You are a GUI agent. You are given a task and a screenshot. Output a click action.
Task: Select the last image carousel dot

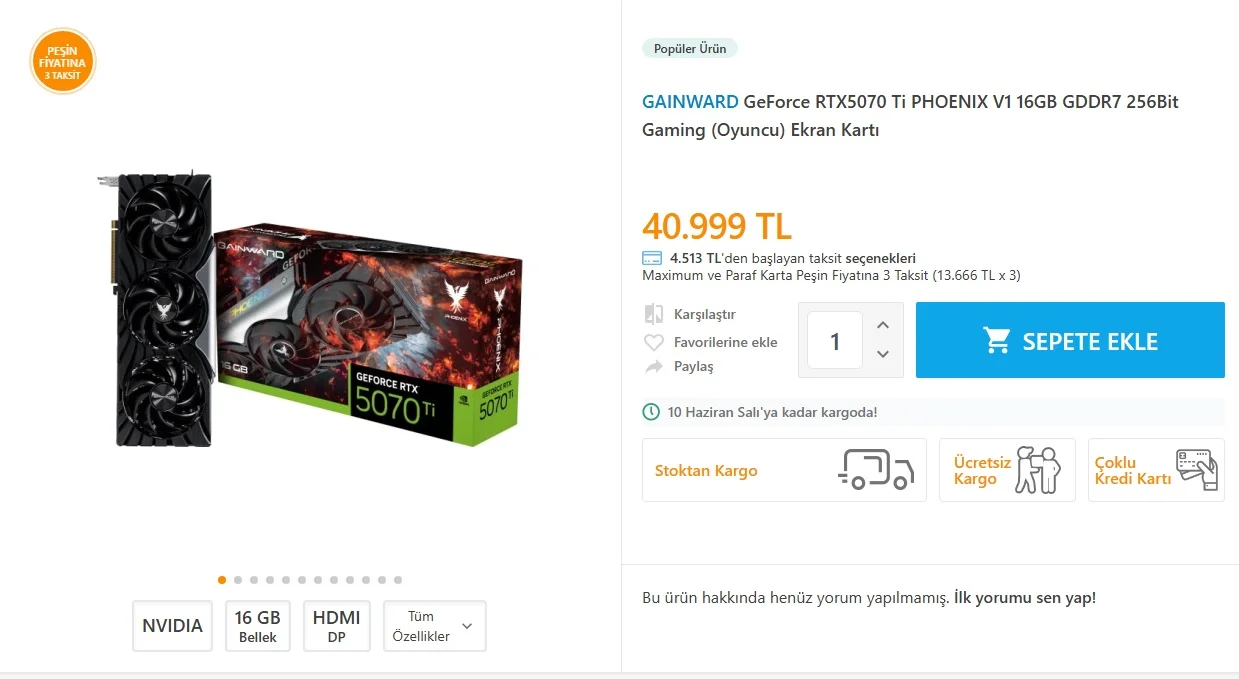[x=398, y=580]
